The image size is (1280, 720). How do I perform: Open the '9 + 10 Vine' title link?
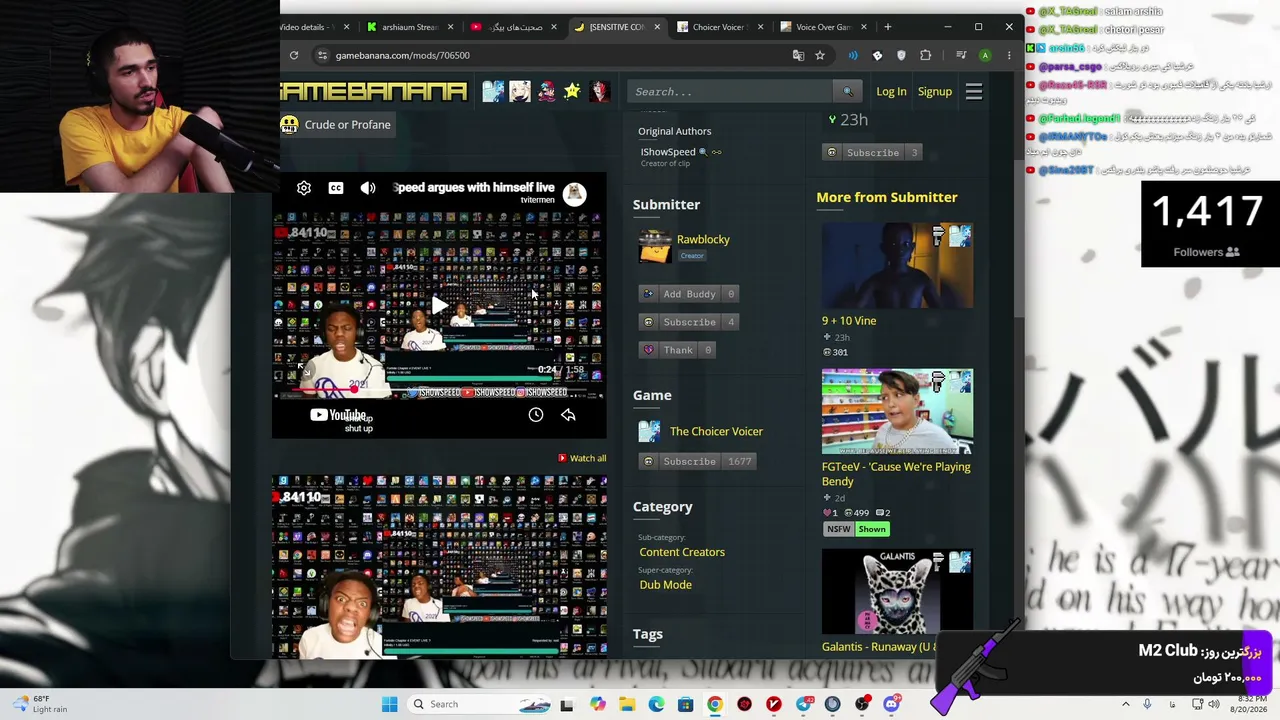pos(849,321)
